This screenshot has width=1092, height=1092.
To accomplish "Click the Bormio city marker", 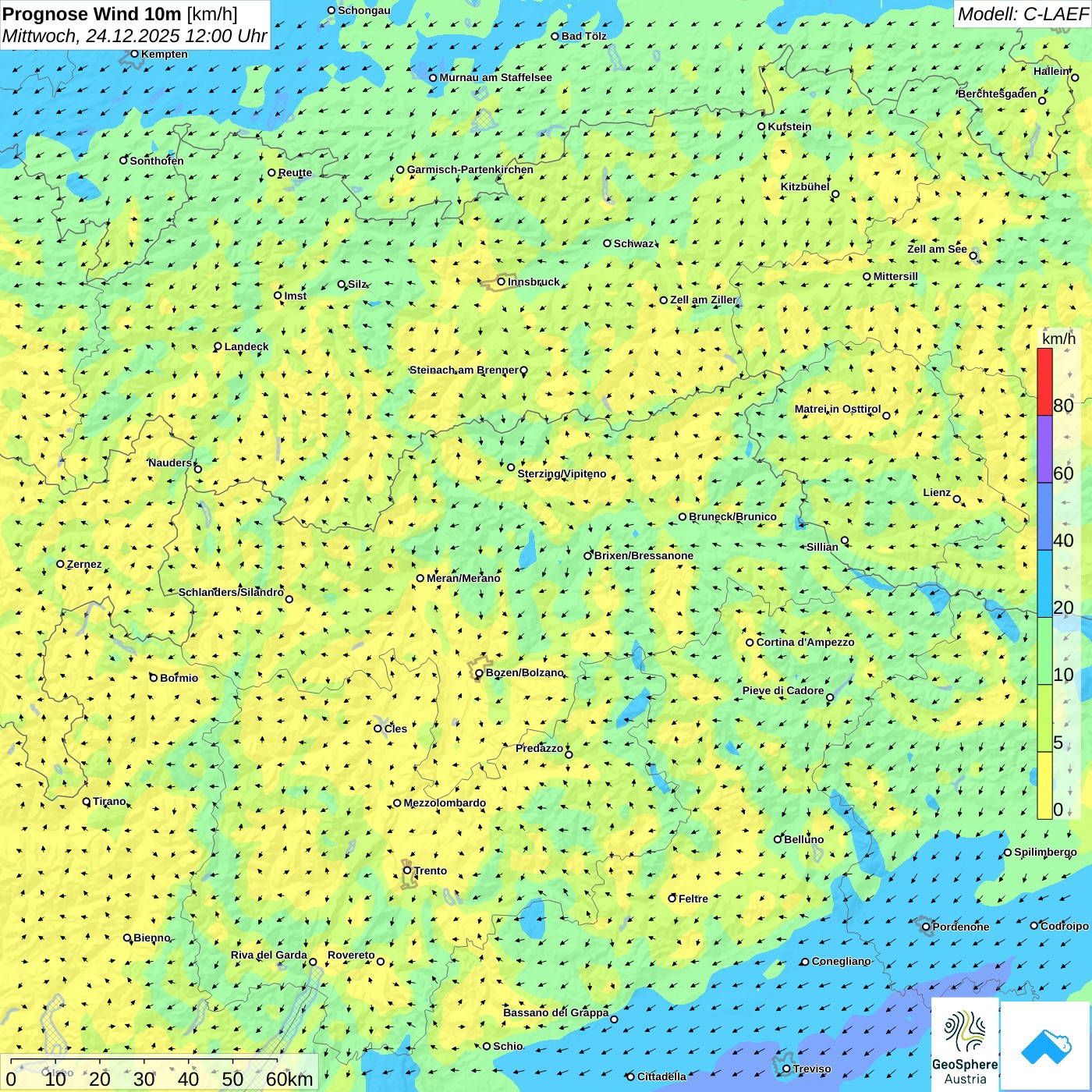I will point(154,678).
